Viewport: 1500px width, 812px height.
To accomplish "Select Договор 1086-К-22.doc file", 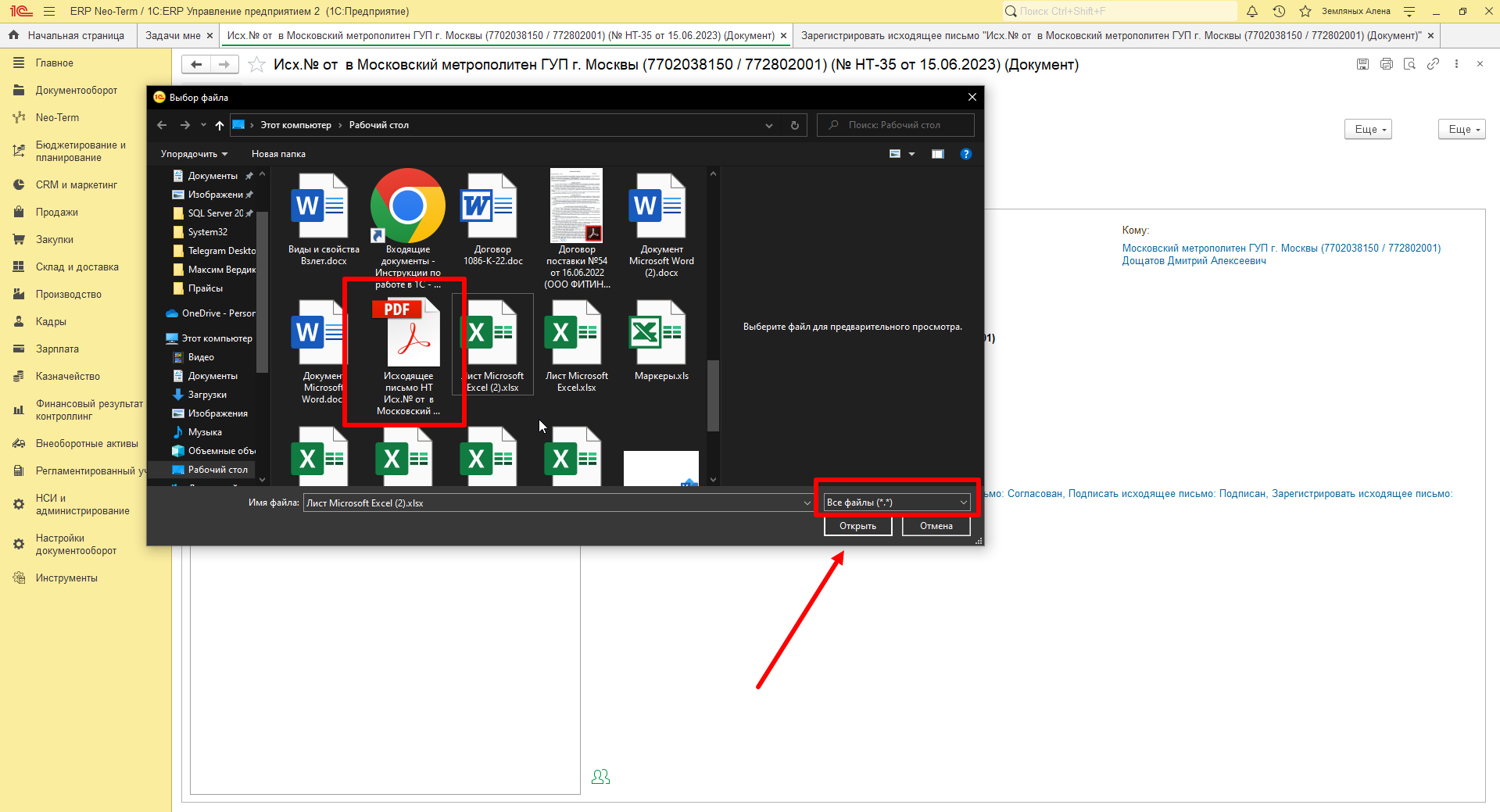I will point(492,220).
